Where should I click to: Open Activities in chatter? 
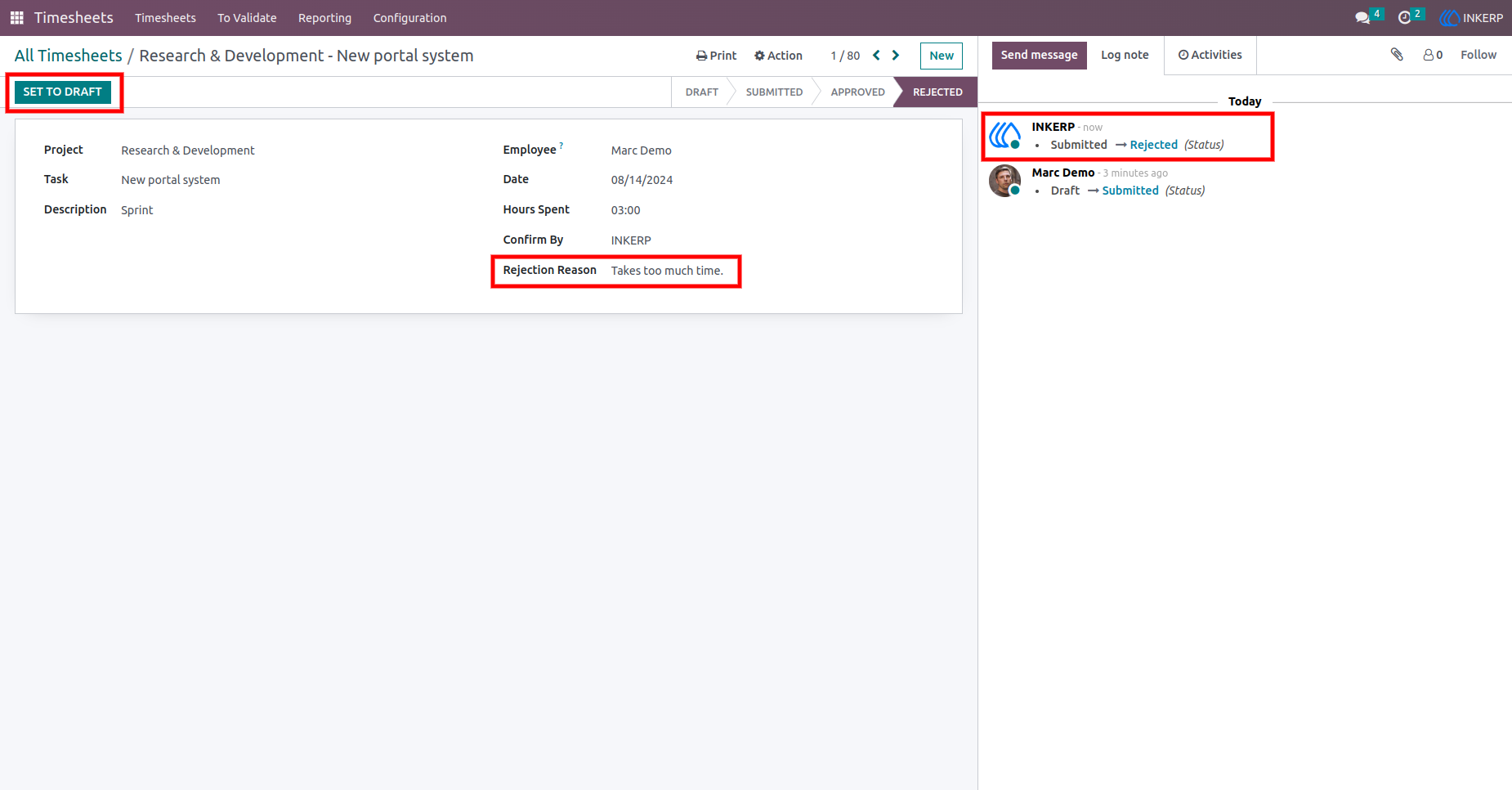[x=1210, y=55]
